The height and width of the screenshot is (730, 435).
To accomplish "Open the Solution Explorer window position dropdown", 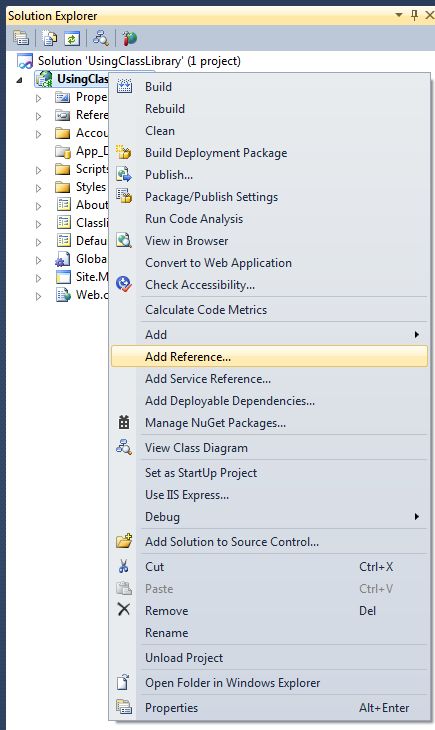I will pos(399,15).
